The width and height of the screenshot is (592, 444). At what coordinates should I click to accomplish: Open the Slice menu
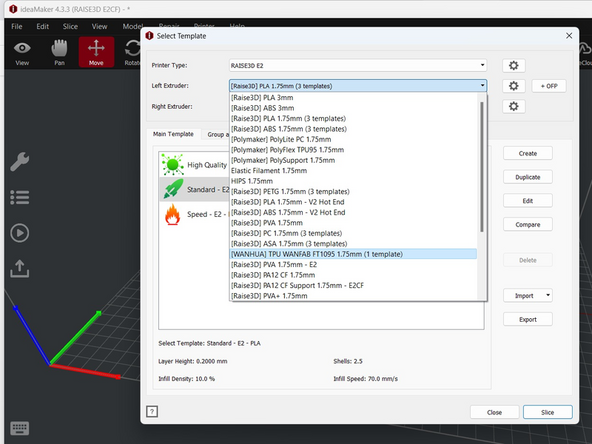[70, 26]
